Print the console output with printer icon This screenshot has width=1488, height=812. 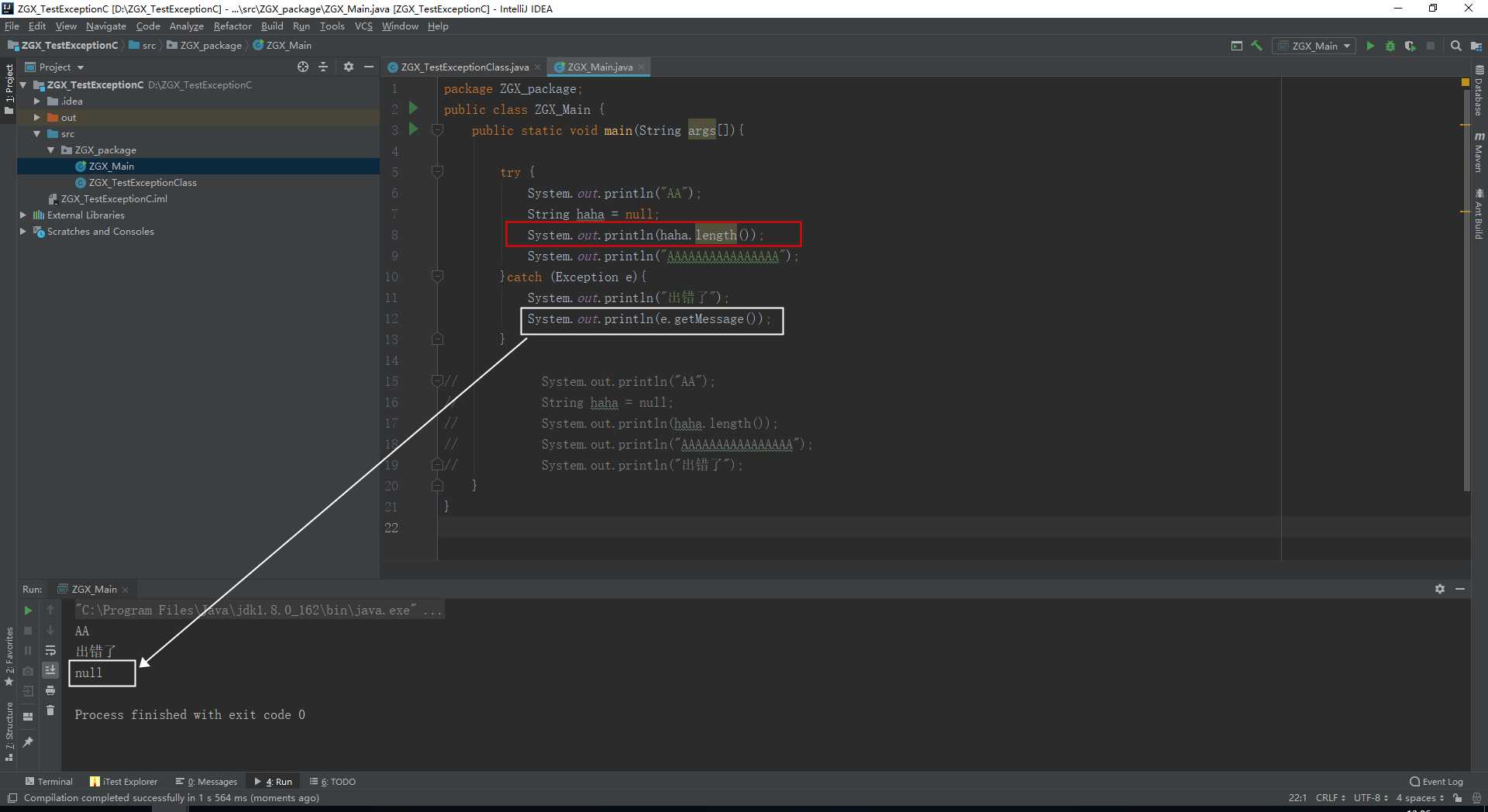[50, 690]
